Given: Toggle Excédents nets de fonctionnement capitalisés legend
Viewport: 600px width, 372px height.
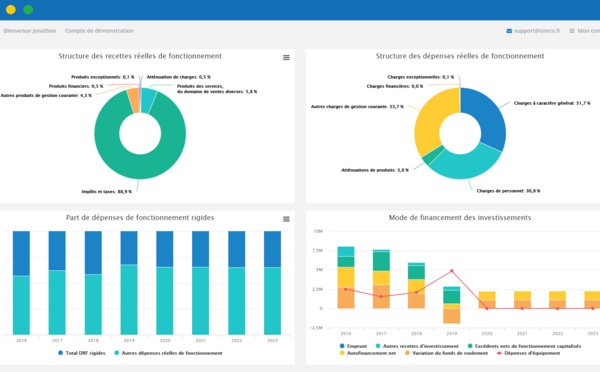Looking at the screenshot, I should pos(524,346).
